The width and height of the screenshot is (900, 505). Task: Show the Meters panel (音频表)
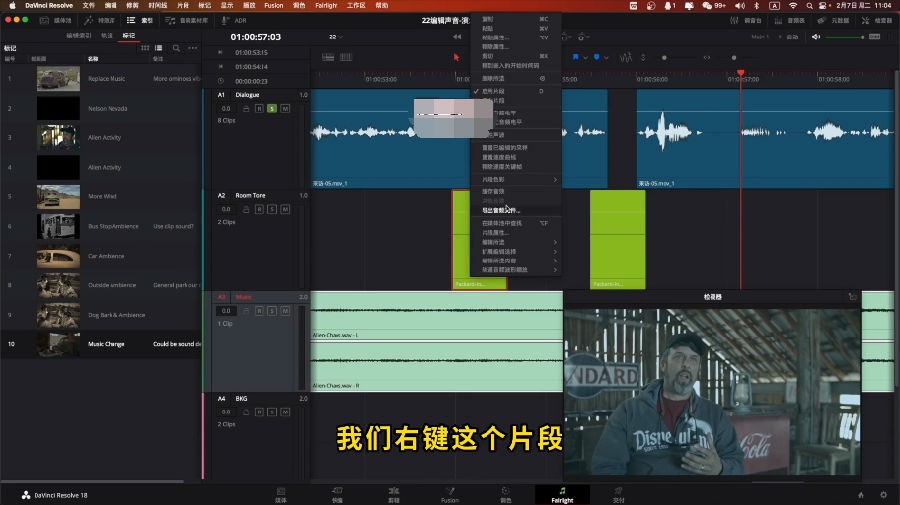pos(789,20)
